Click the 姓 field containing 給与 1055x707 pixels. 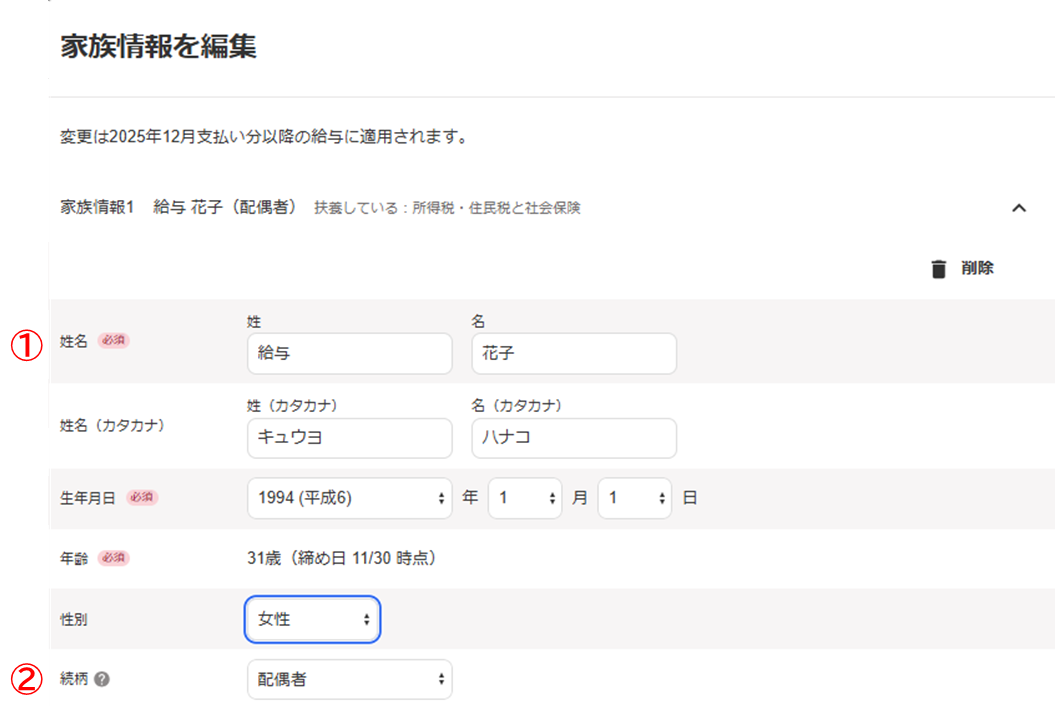pos(349,354)
